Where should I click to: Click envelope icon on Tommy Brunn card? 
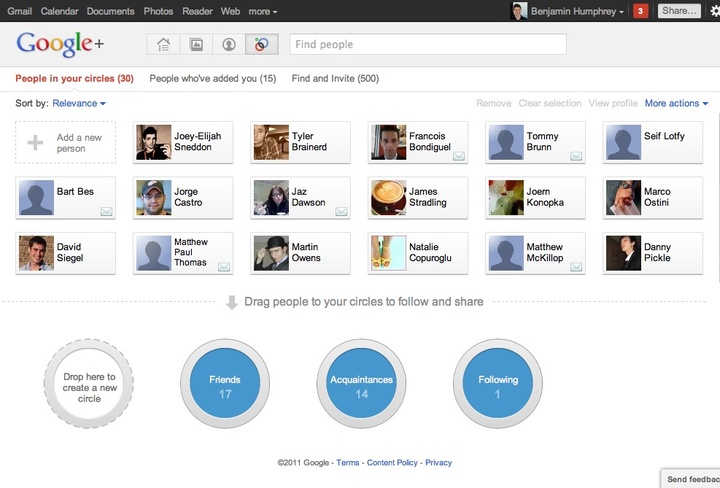click(576, 157)
